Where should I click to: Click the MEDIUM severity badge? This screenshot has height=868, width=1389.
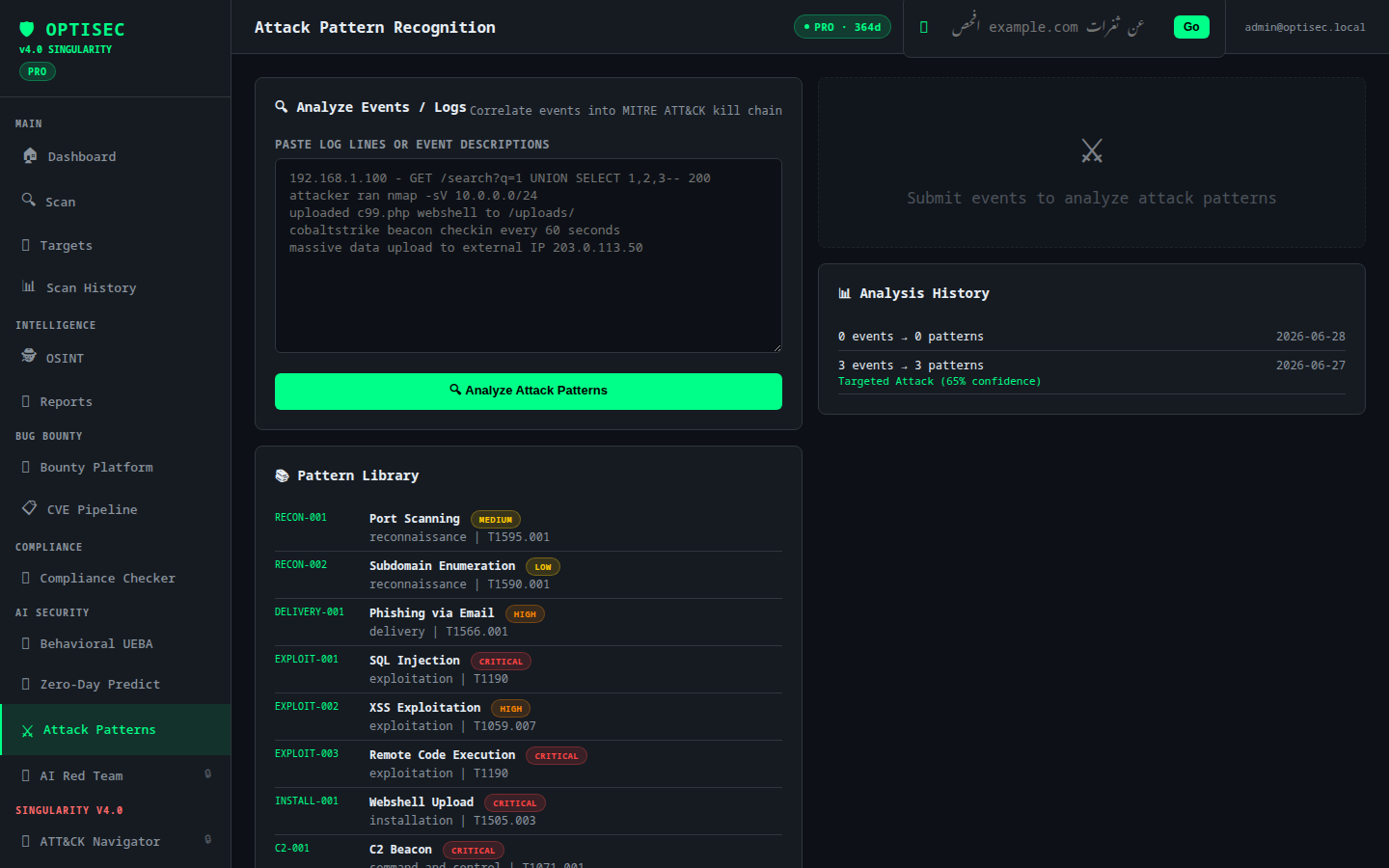point(496,520)
